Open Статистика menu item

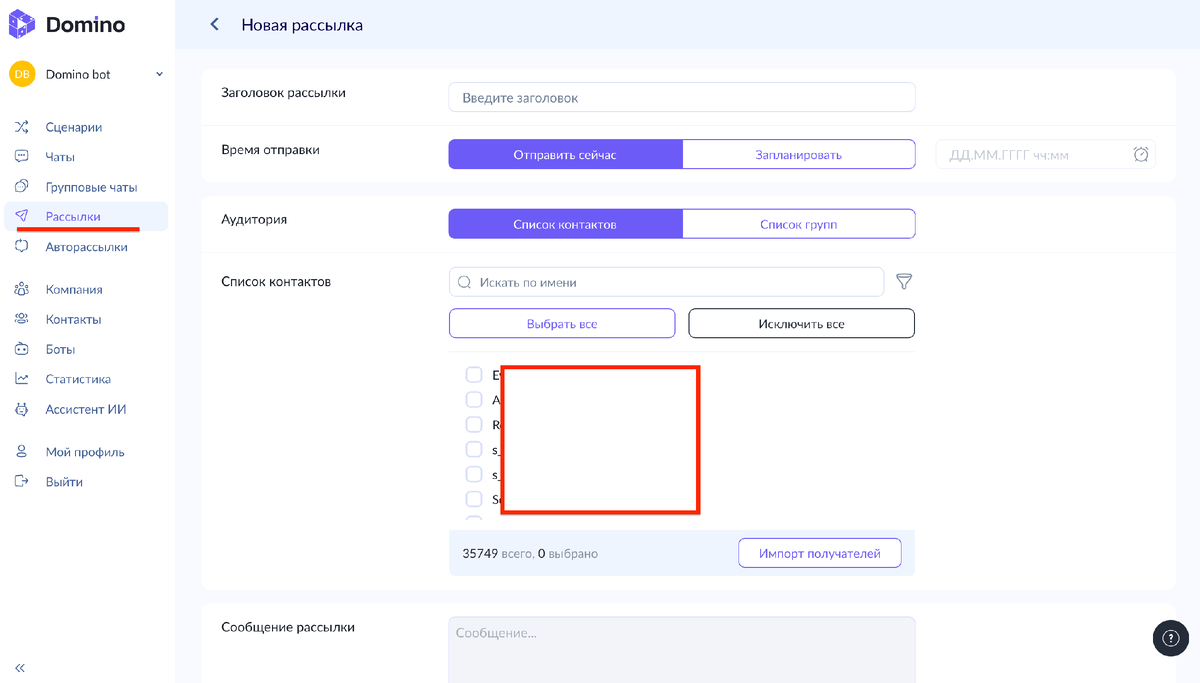78,379
